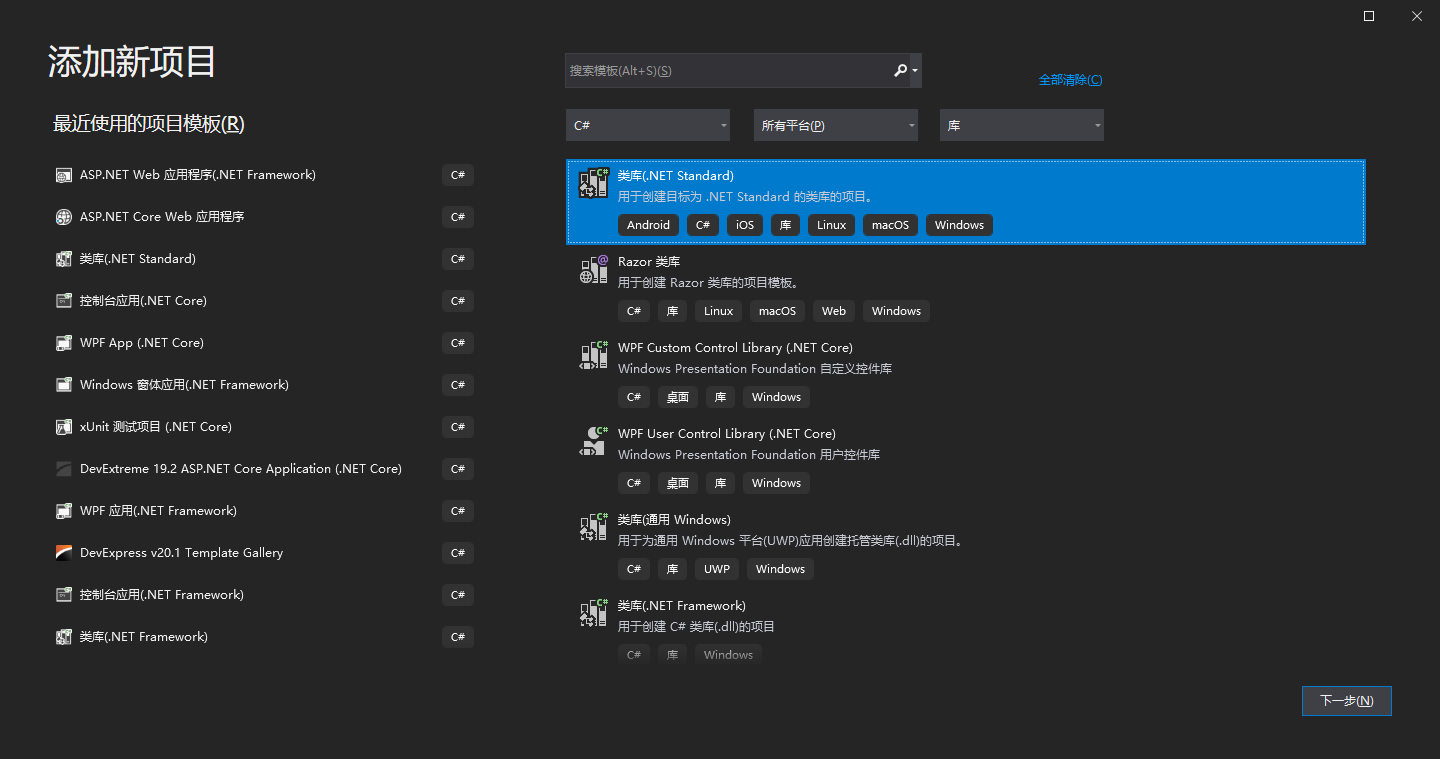1440x759 pixels.
Task: Click the ASP.NET Core Web 应用程序 globe icon
Action: [64, 217]
